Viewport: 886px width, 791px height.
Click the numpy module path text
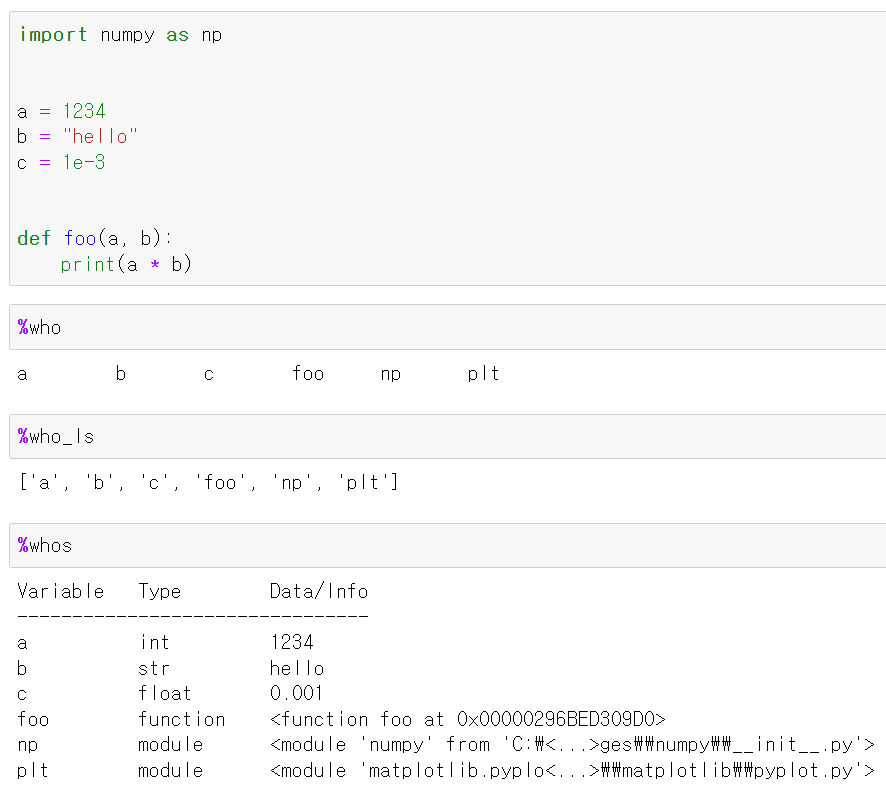pyautogui.click(x=572, y=745)
